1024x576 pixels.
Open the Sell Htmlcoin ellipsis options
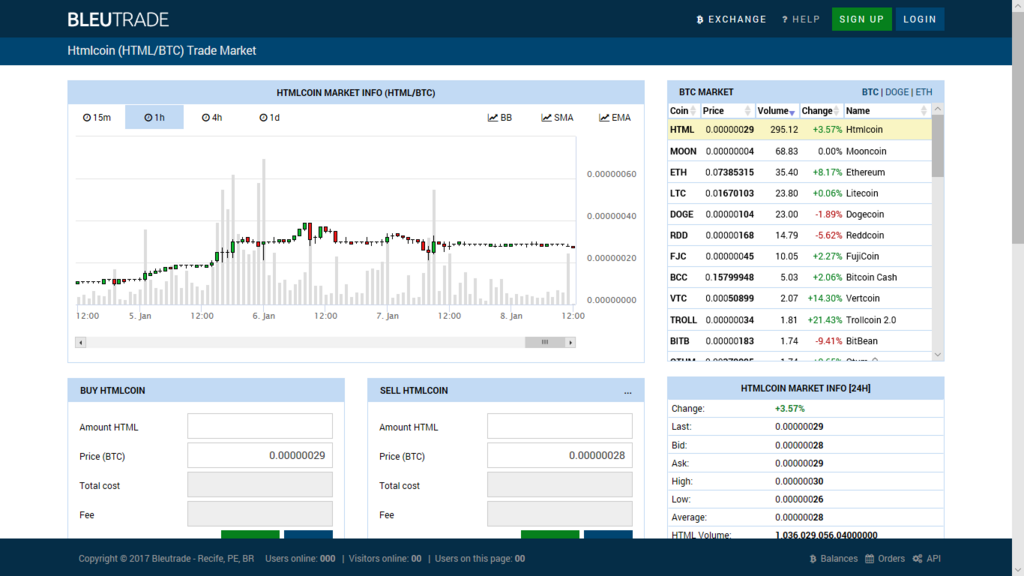coord(628,391)
